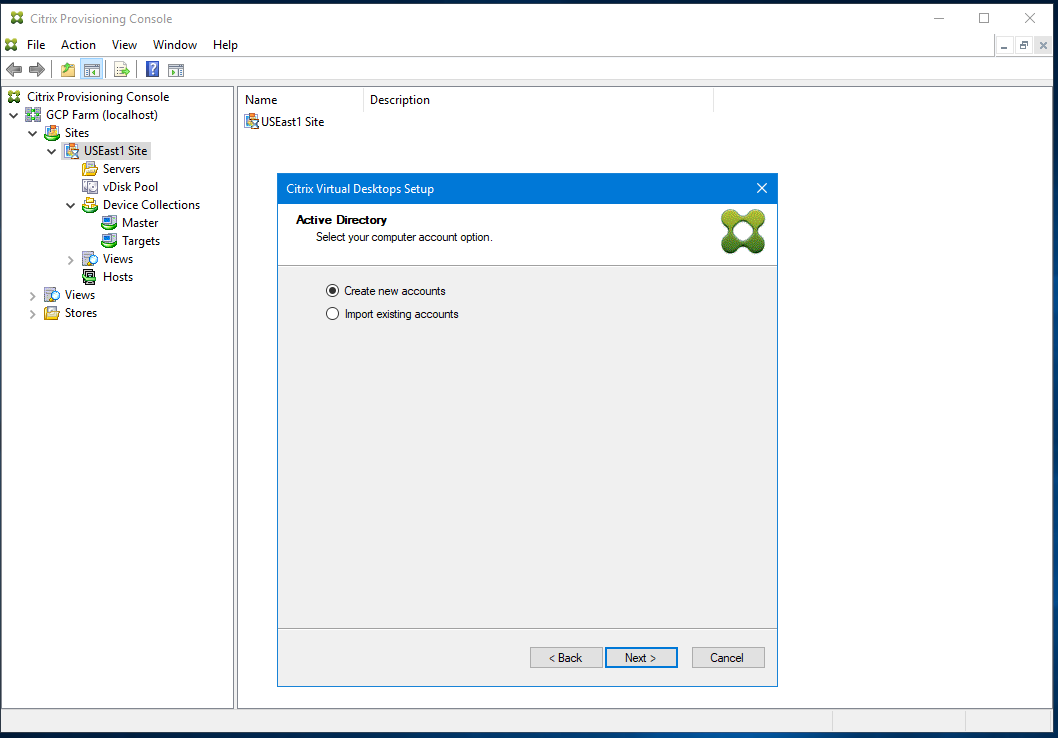
Task: Click the Next button in setup wizard
Action: (x=641, y=658)
